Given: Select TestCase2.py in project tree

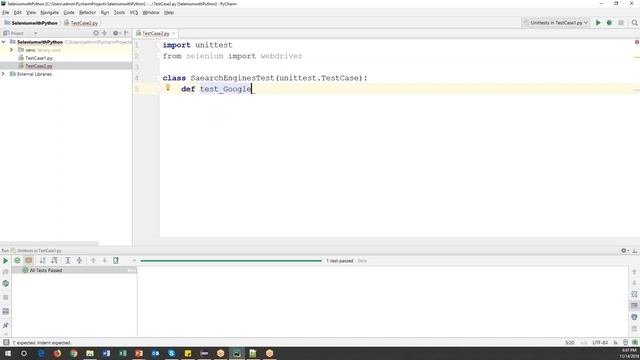Looking at the screenshot, I should 39,66.
